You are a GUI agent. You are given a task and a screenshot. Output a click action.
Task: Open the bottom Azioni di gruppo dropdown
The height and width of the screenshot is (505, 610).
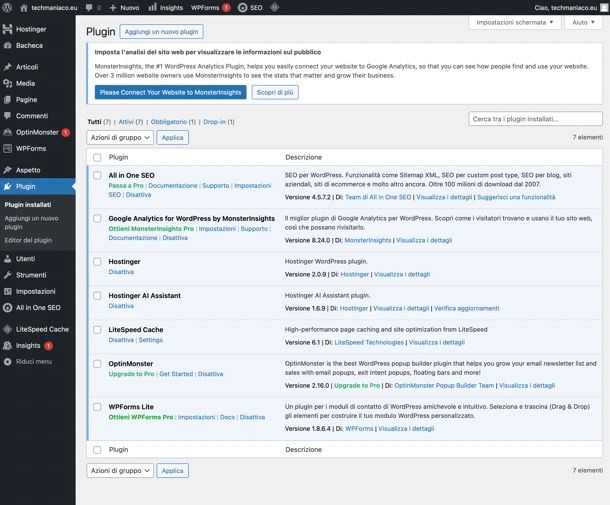tap(120, 470)
